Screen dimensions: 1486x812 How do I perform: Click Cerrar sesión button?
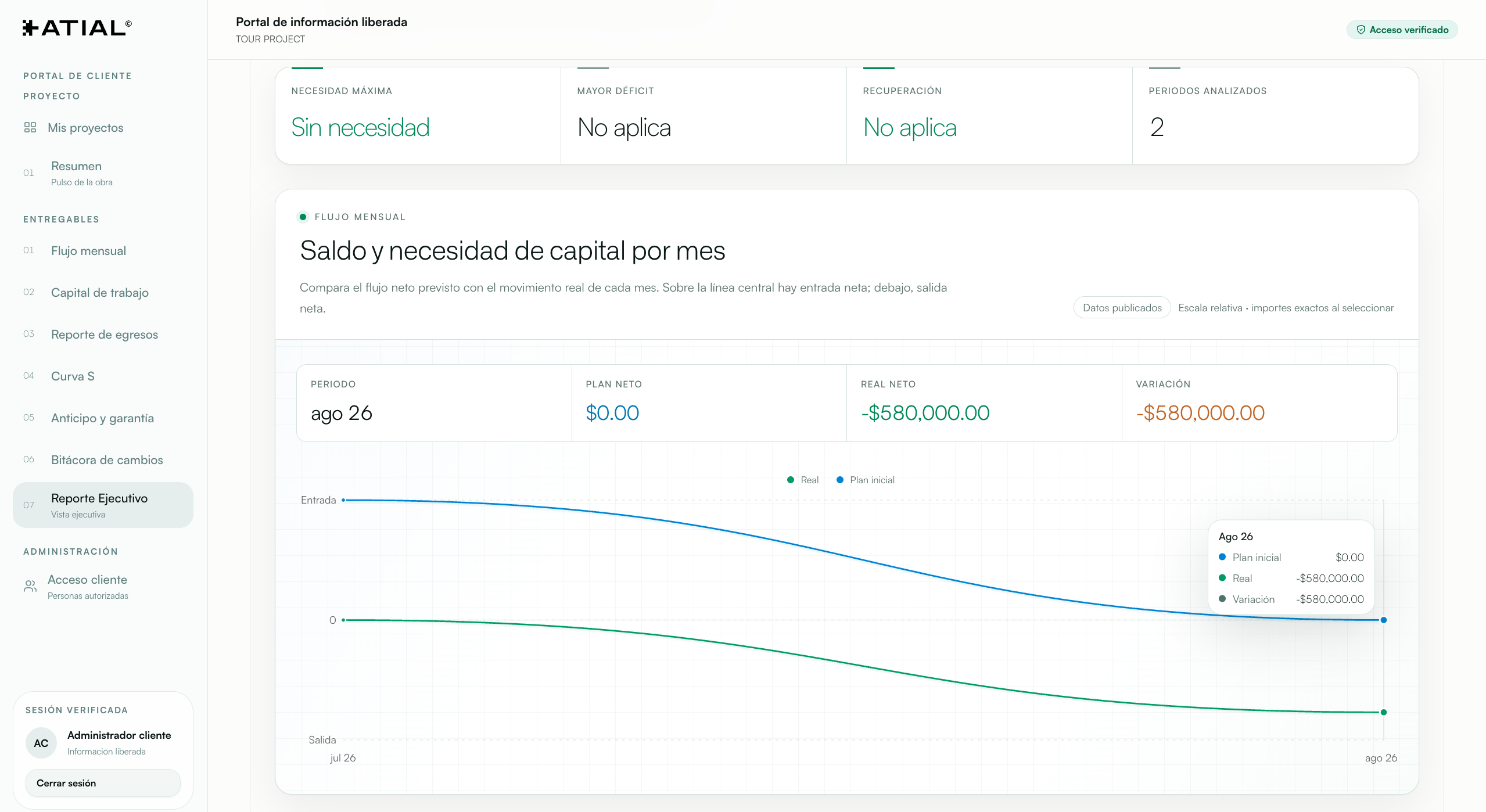point(103,783)
